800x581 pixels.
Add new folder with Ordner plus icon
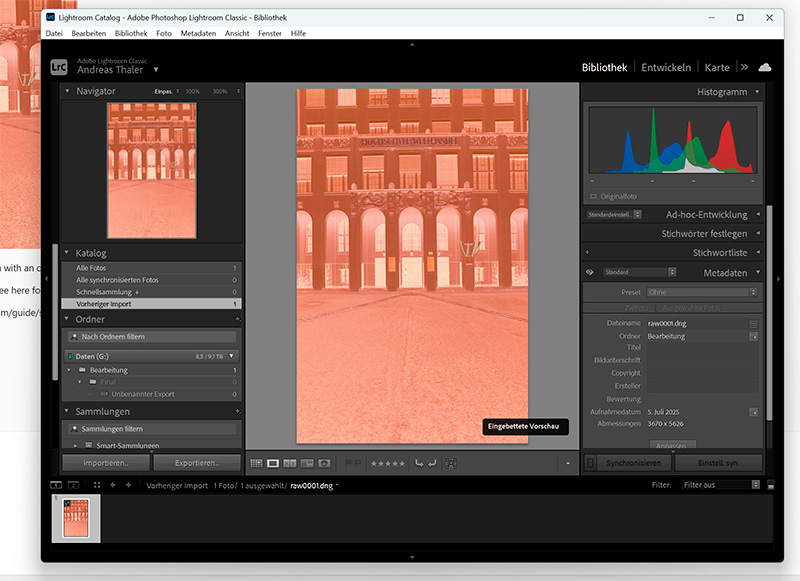tap(238, 319)
